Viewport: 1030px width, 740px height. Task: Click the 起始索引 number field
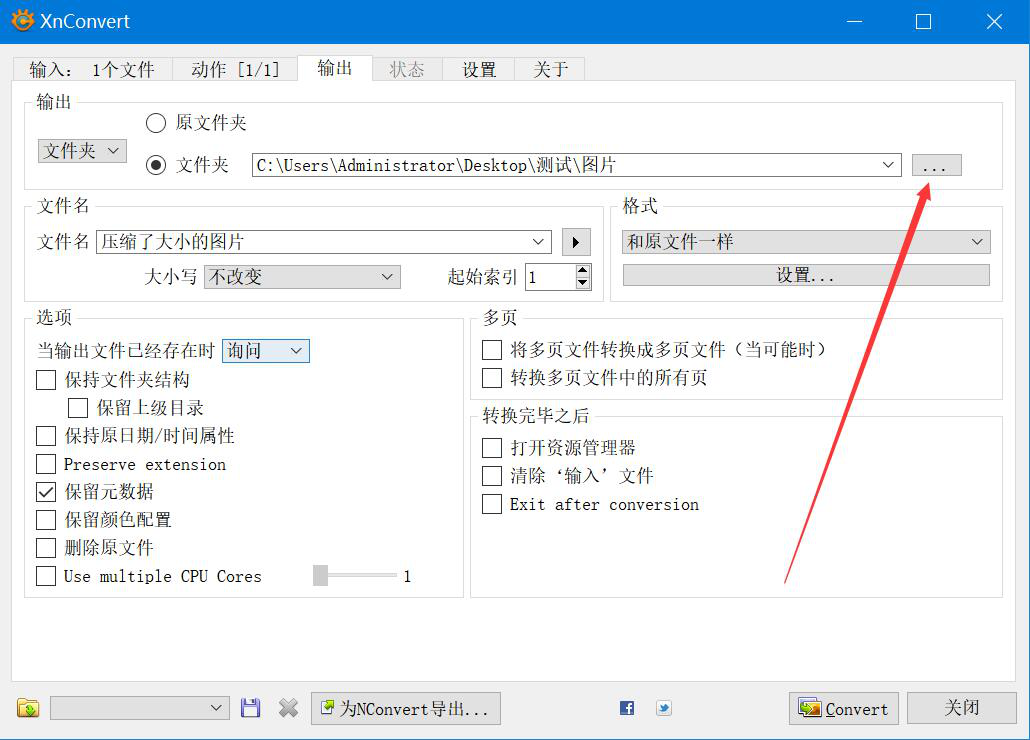550,277
